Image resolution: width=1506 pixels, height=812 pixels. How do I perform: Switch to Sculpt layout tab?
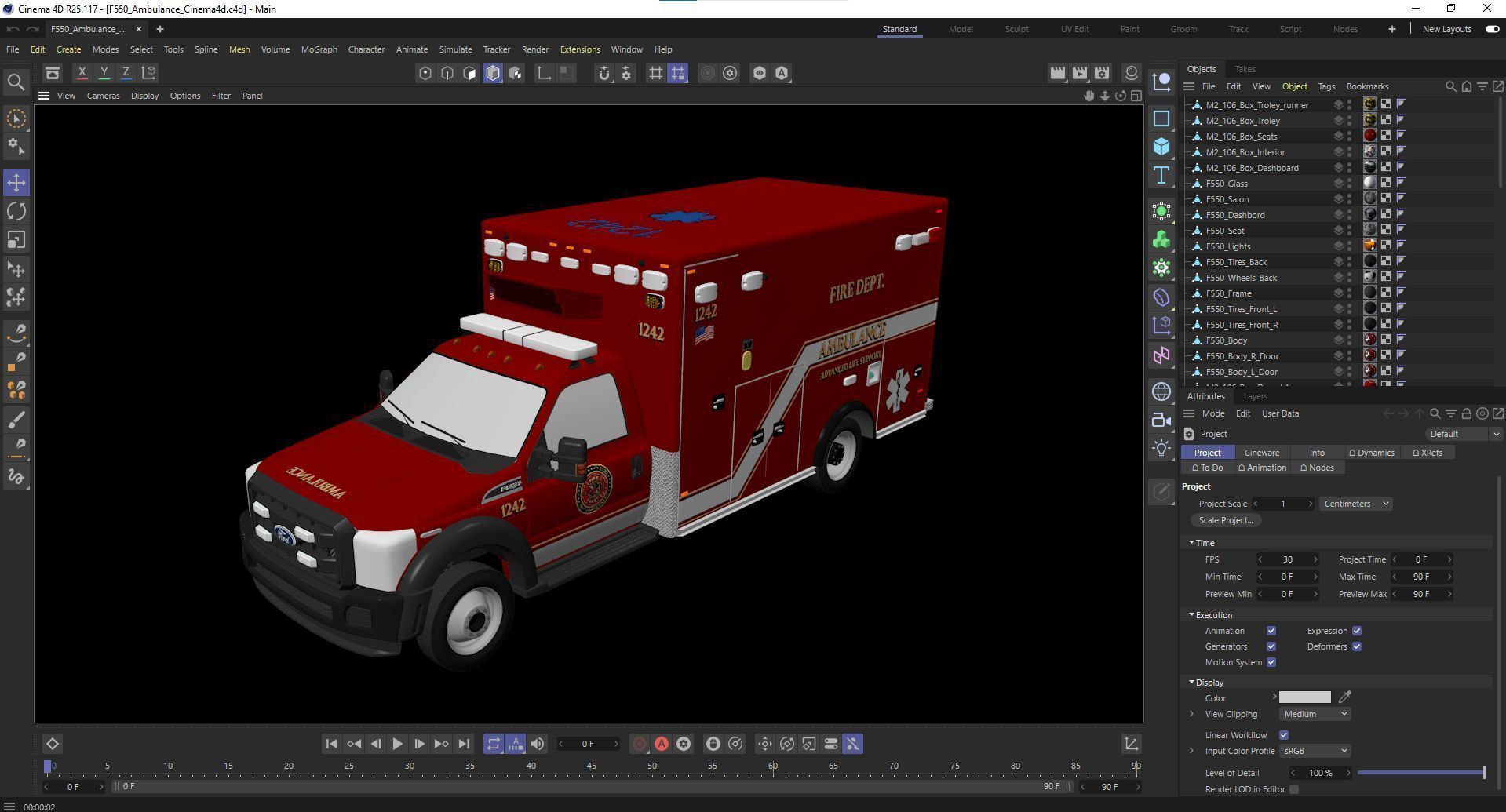point(1016,29)
